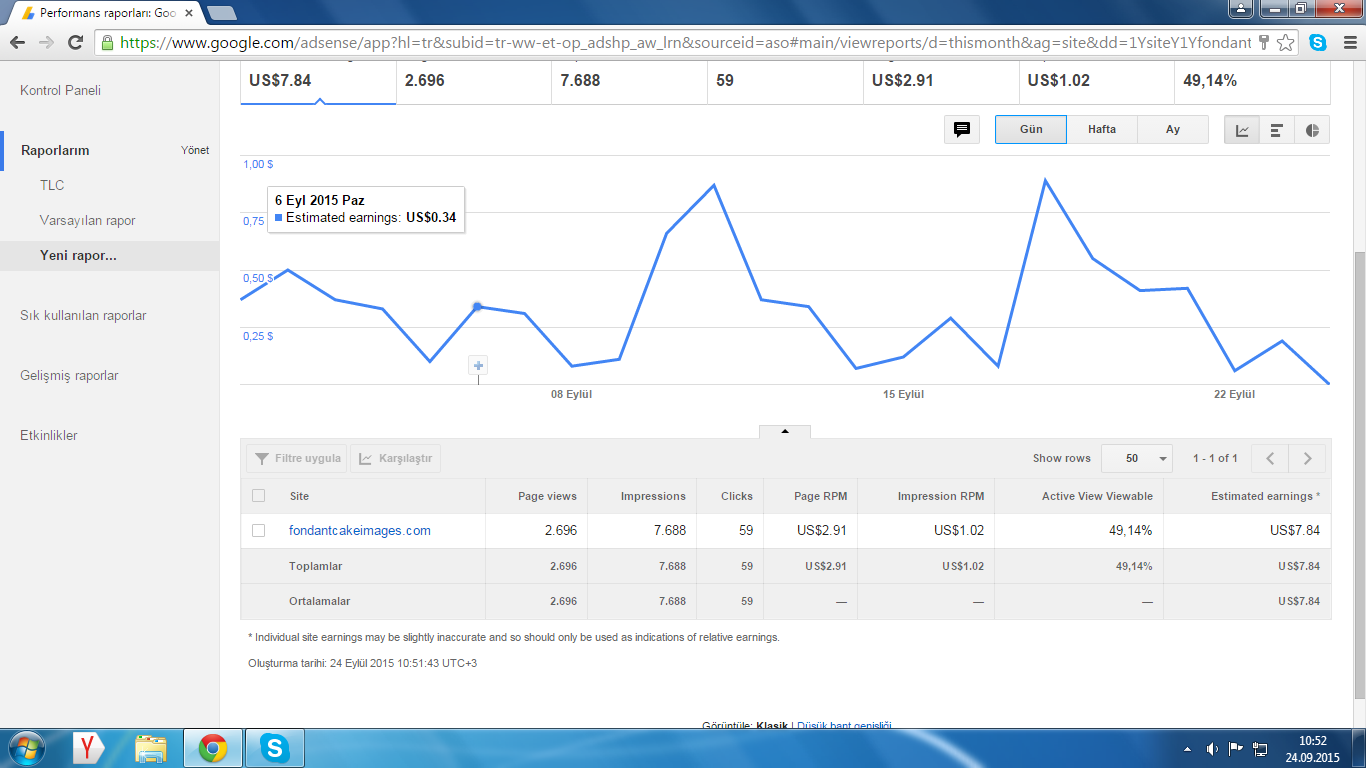Go to next results page arrow
Screen dimensions: 1366x768
1307,459
